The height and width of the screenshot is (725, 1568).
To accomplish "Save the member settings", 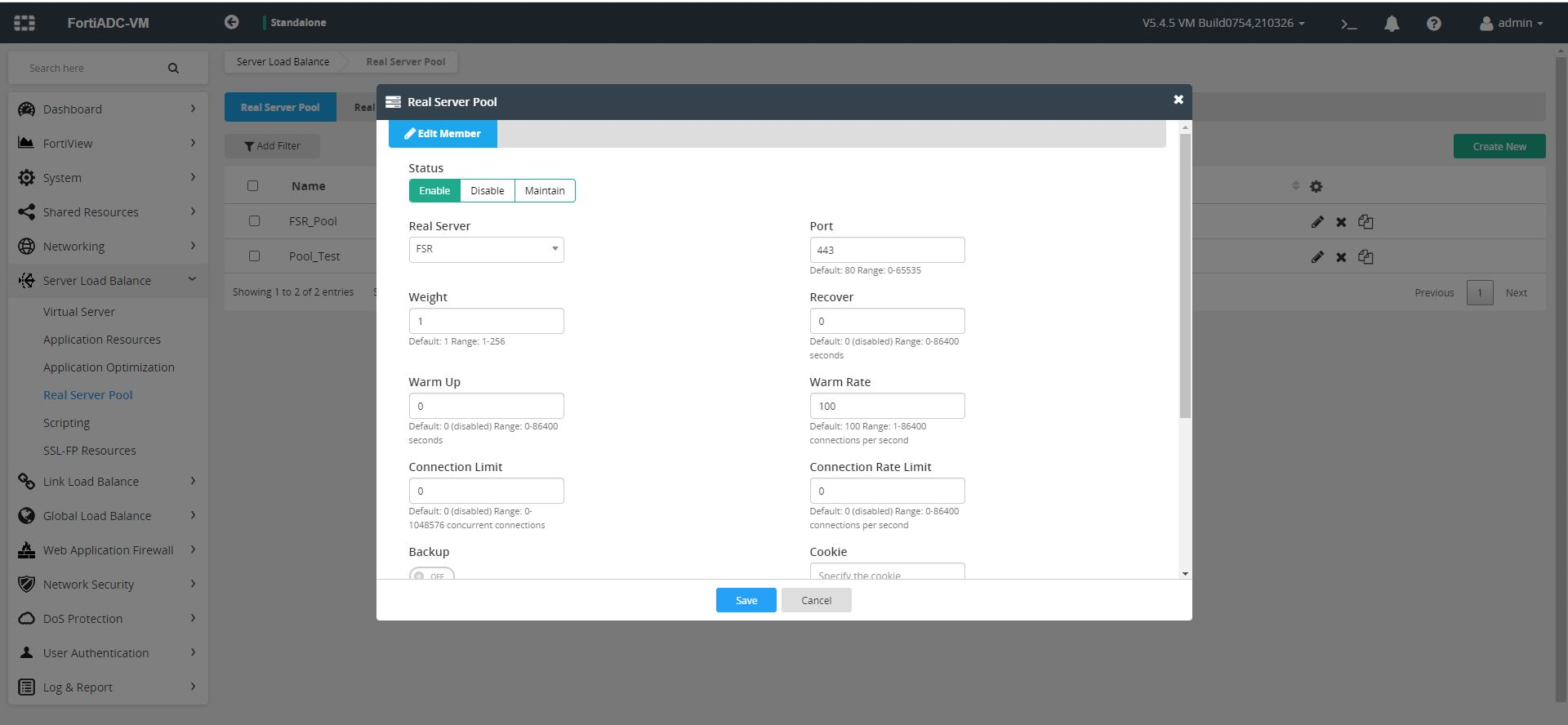I will [746, 600].
